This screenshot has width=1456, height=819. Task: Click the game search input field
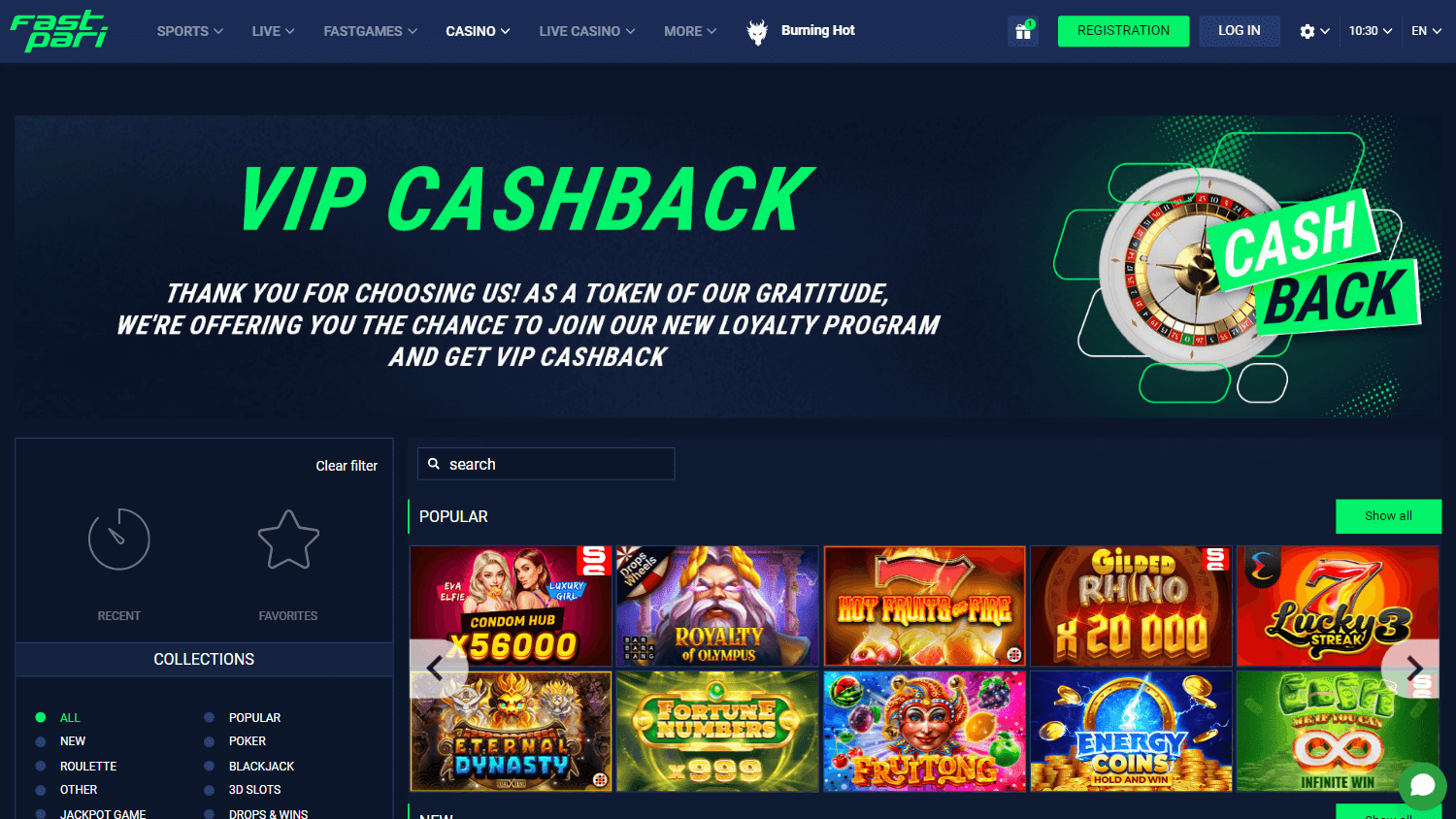[546, 464]
